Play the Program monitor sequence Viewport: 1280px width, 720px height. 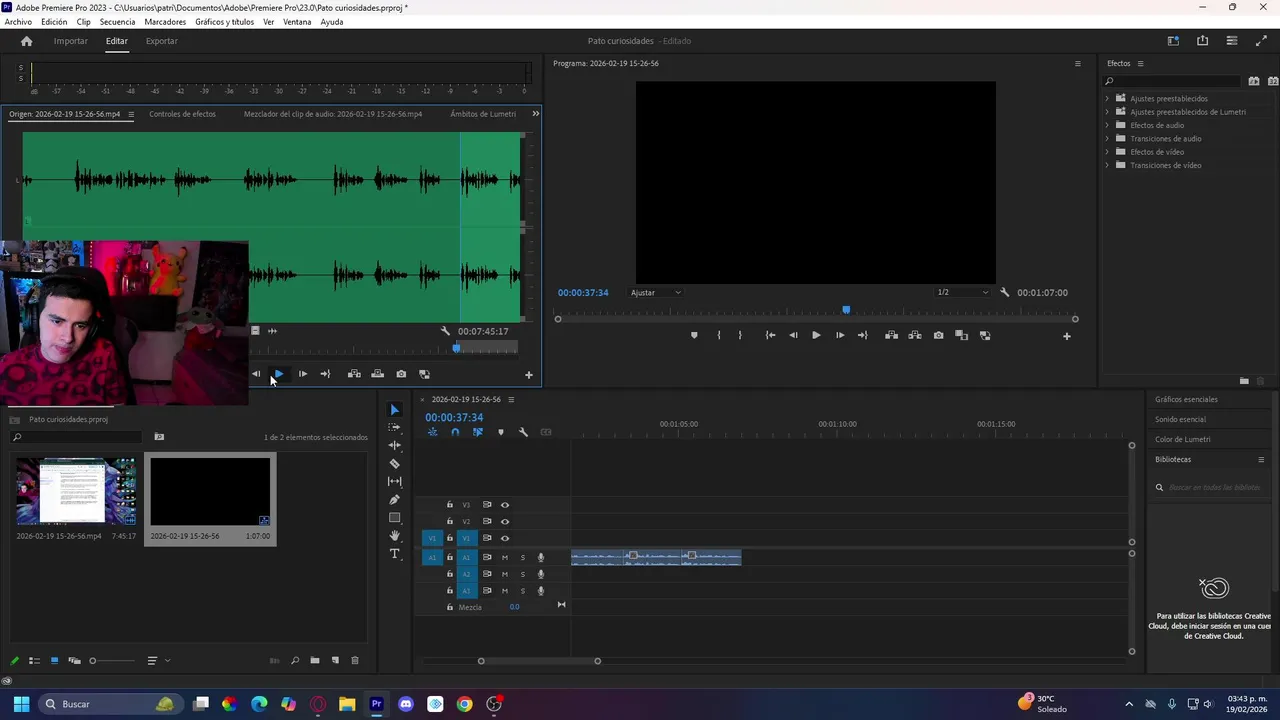pyautogui.click(x=816, y=335)
